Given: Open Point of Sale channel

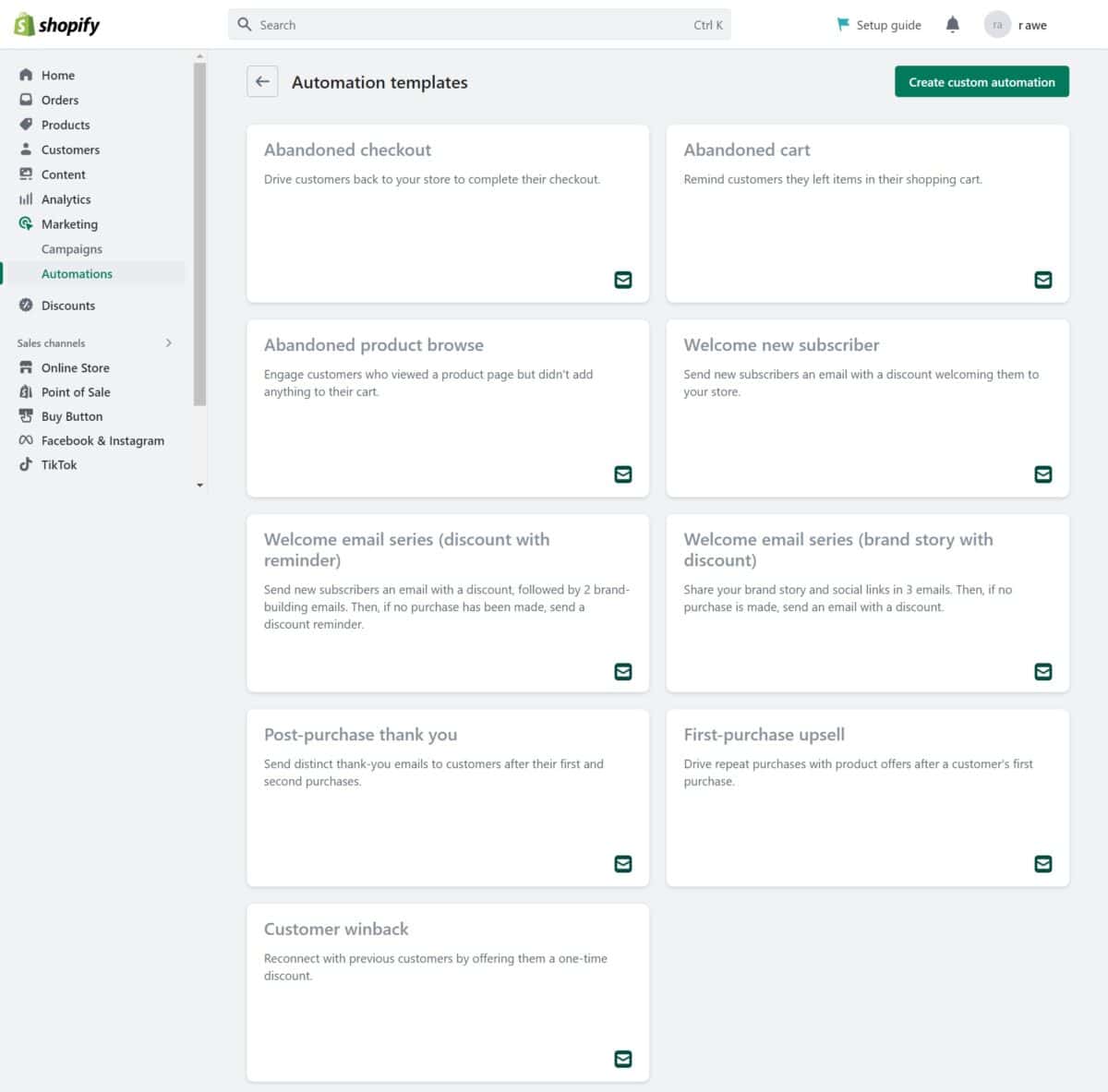Looking at the screenshot, I should [76, 392].
